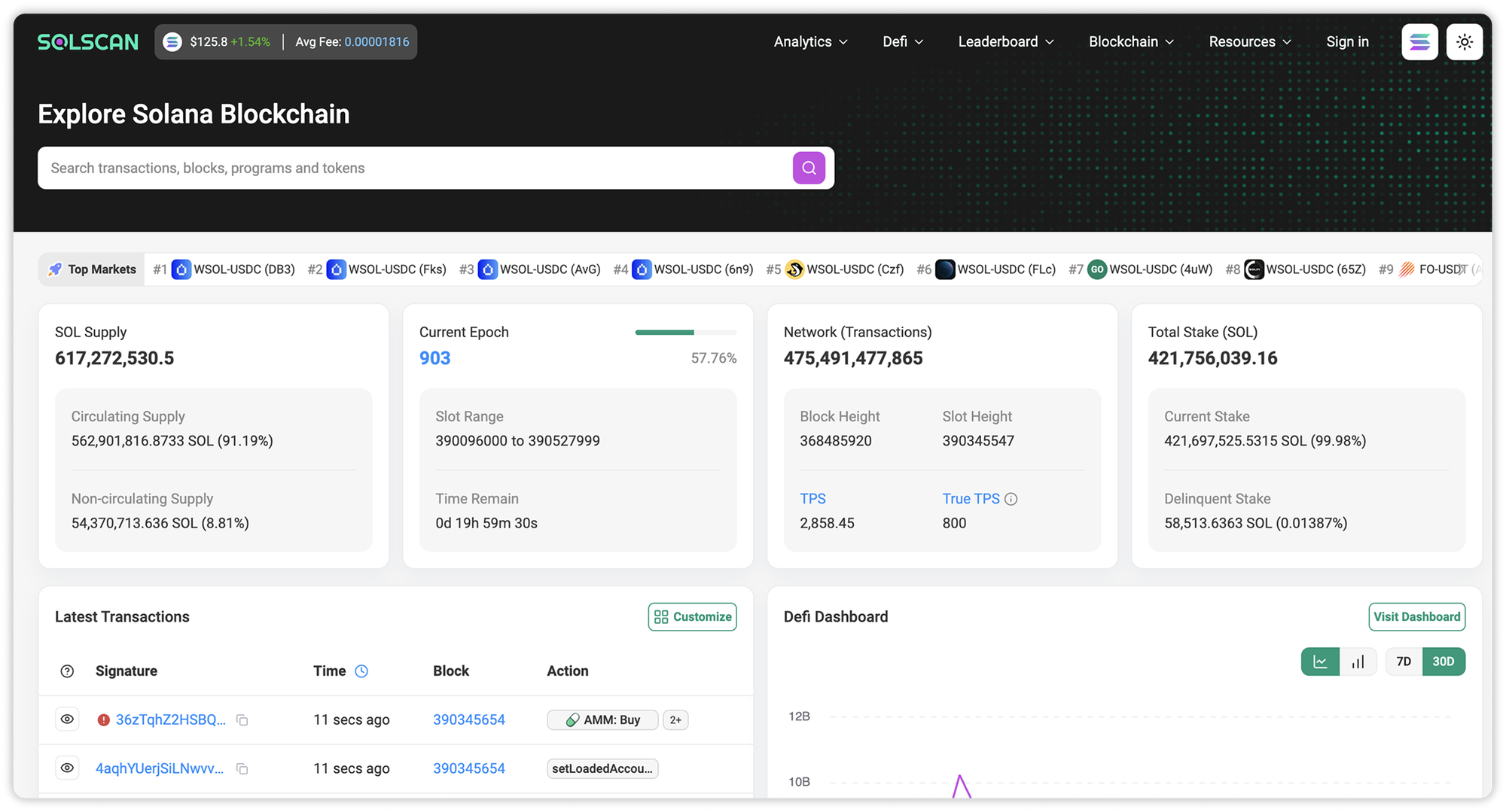
Task: Open block 390345654 details
Action: tap(469, 719)
